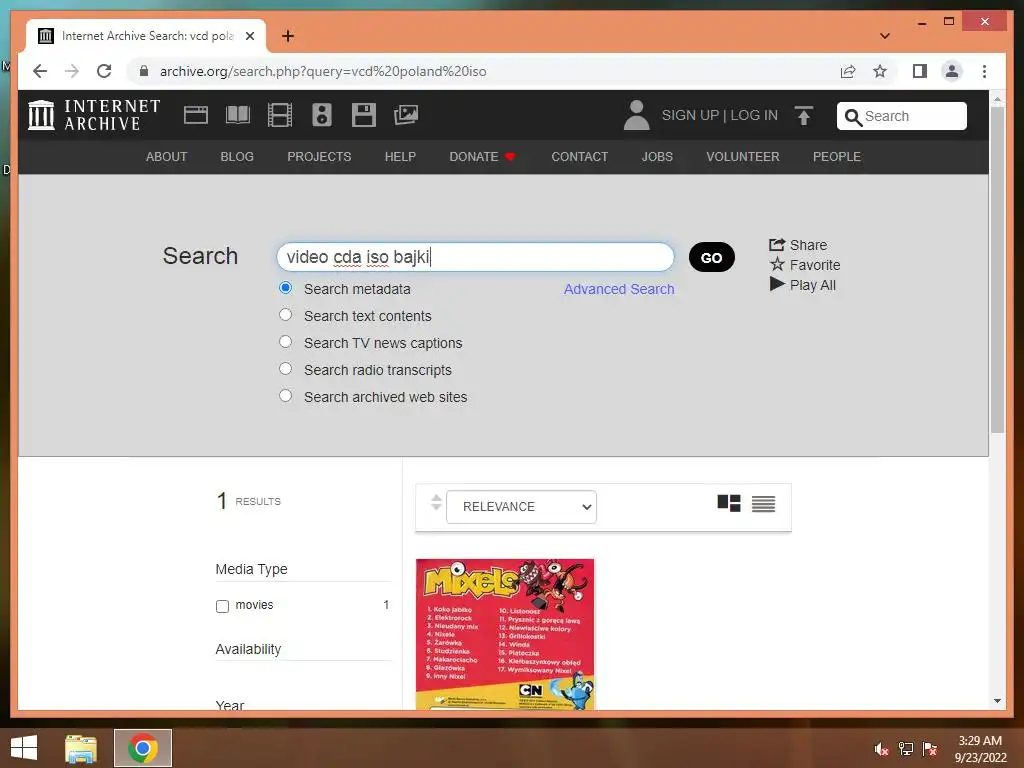The image size is (1024, 768).
Task: Select Search radio transcripts option
Action: [x=285, y=368]
